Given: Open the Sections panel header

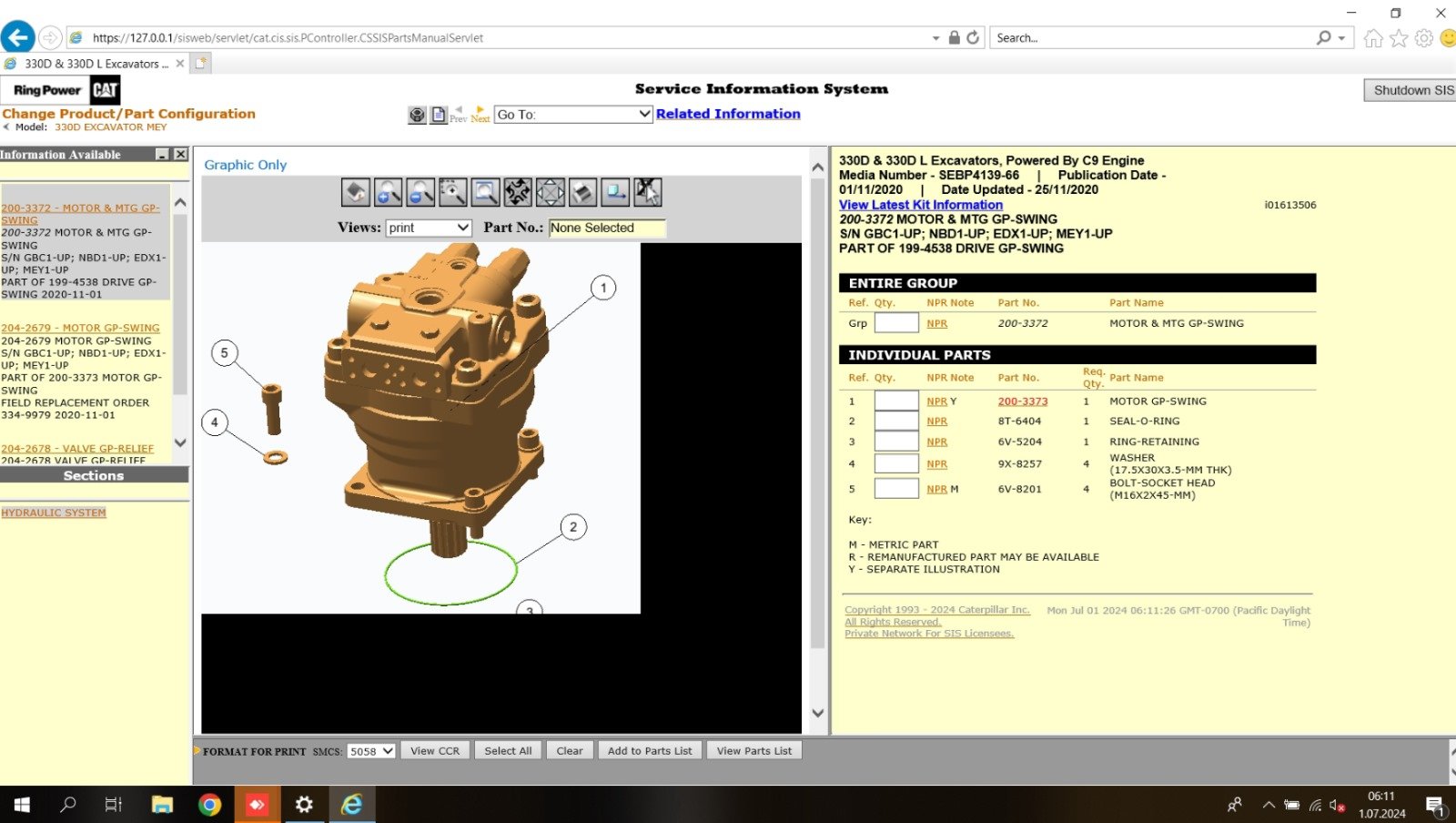Looking at the screenshot, I should click(94, 475).
